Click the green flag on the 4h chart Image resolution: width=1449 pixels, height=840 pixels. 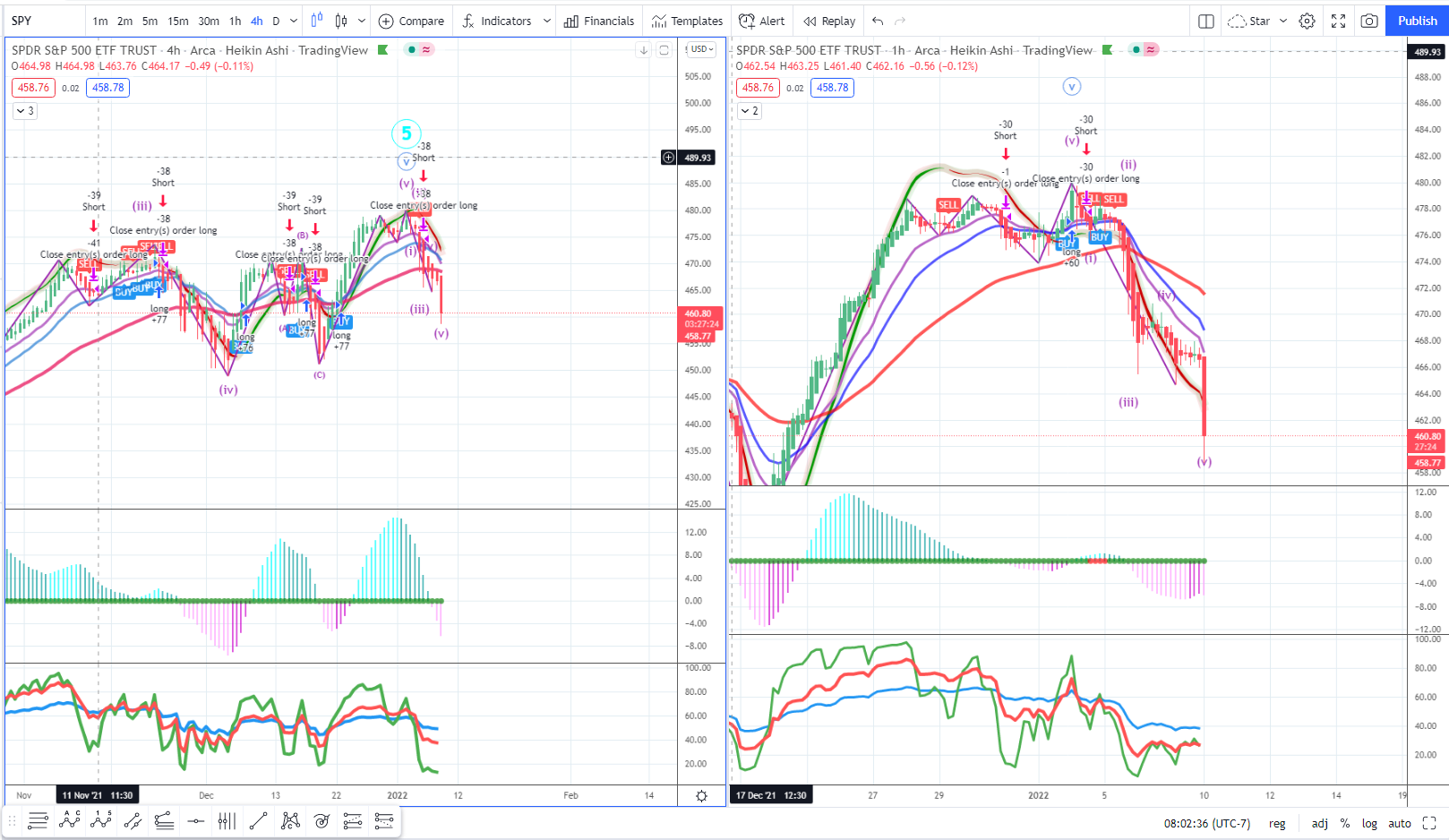coord(383,50)
